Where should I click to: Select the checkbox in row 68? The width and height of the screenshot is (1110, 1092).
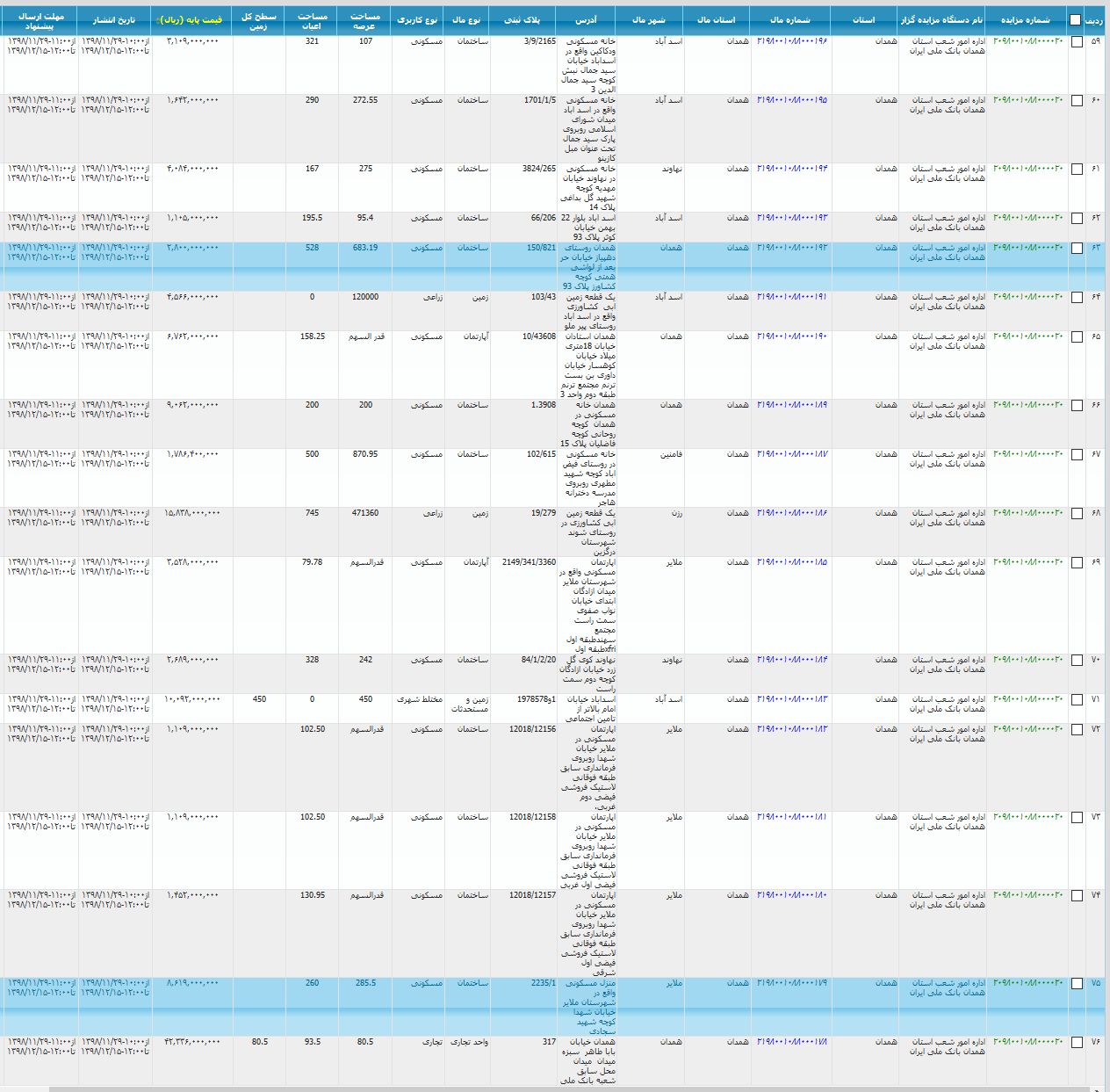1077,514
